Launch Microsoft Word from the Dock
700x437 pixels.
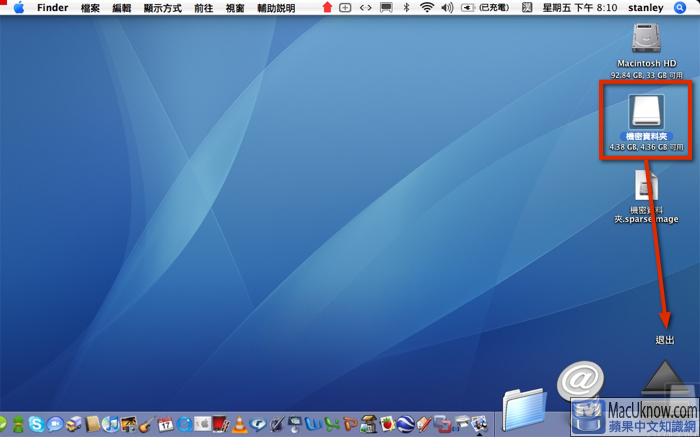click(313, 424)
